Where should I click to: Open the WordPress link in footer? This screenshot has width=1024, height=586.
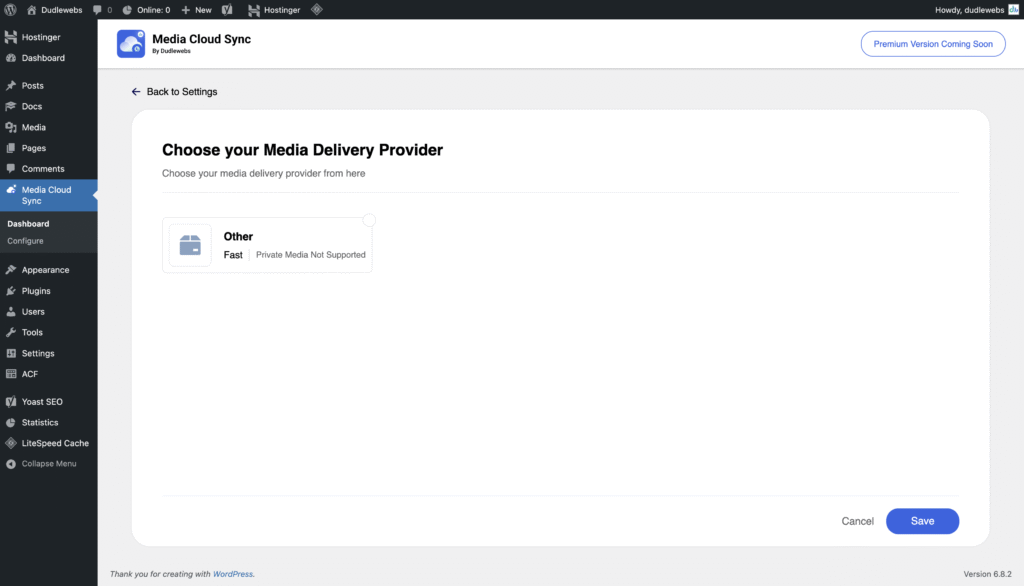233,574
